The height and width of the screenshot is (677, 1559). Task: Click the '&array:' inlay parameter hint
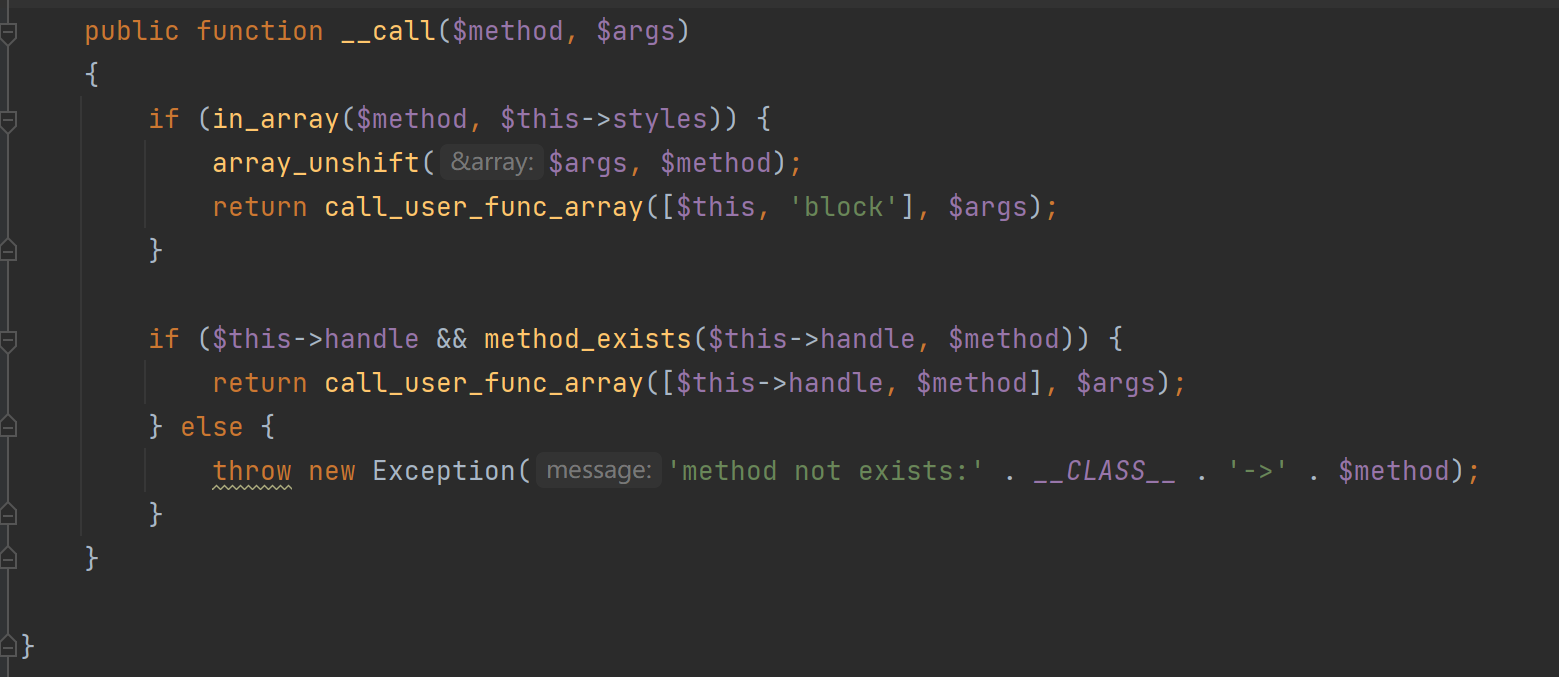[492, 162]
